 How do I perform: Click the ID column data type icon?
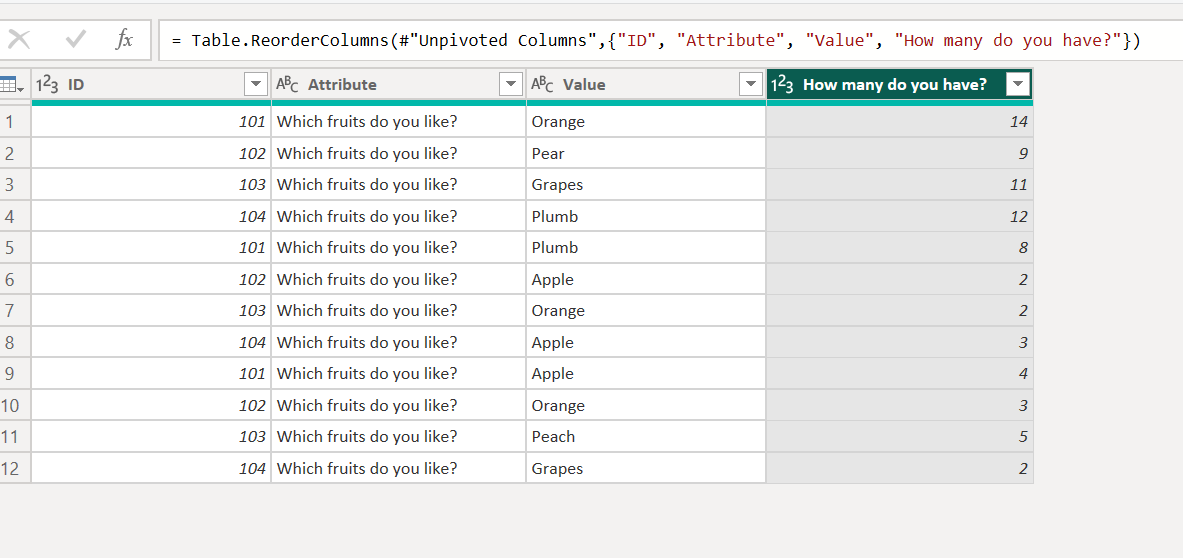point(48,85)
